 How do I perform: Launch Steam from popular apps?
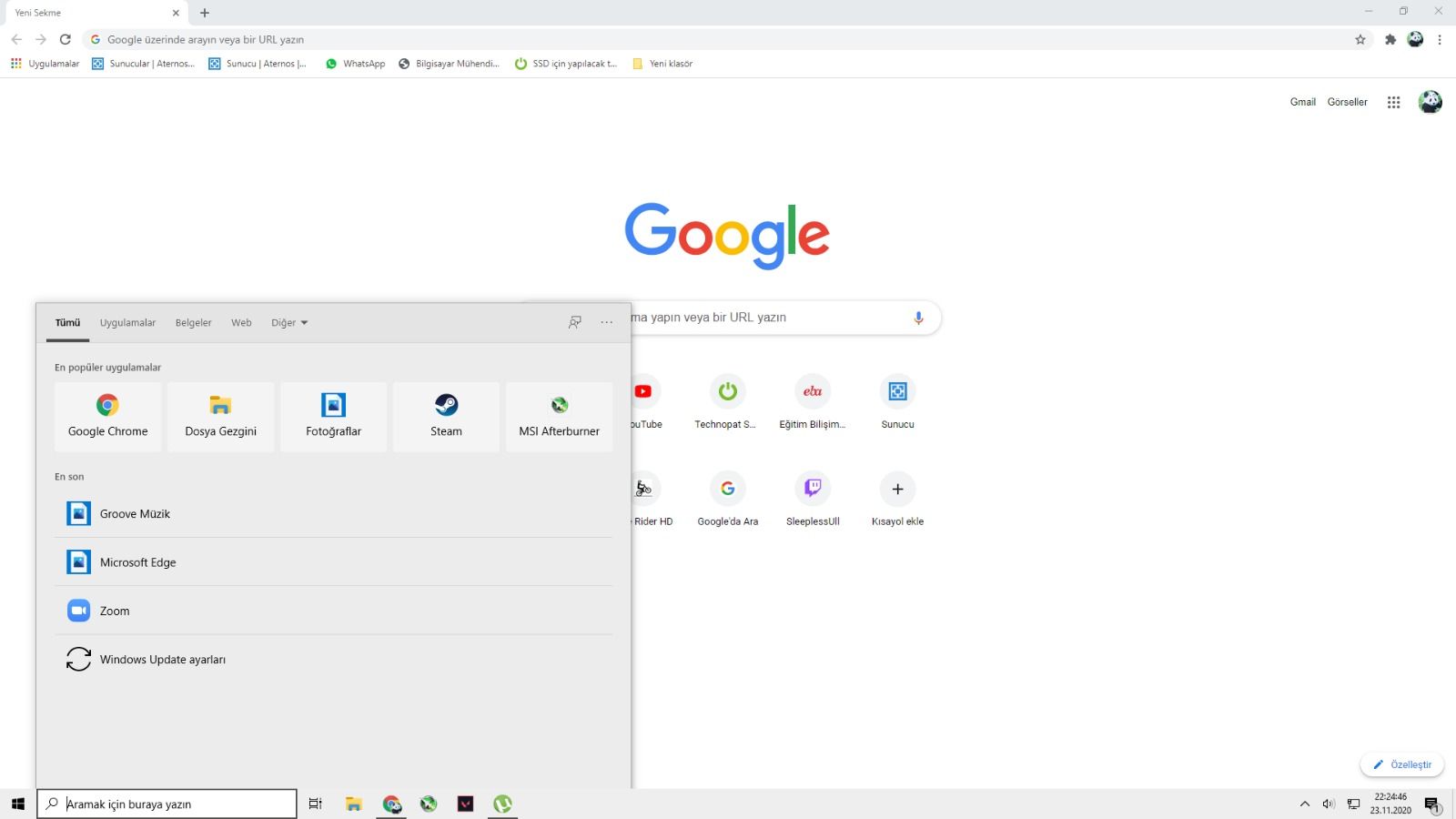(x=446, y=417)
